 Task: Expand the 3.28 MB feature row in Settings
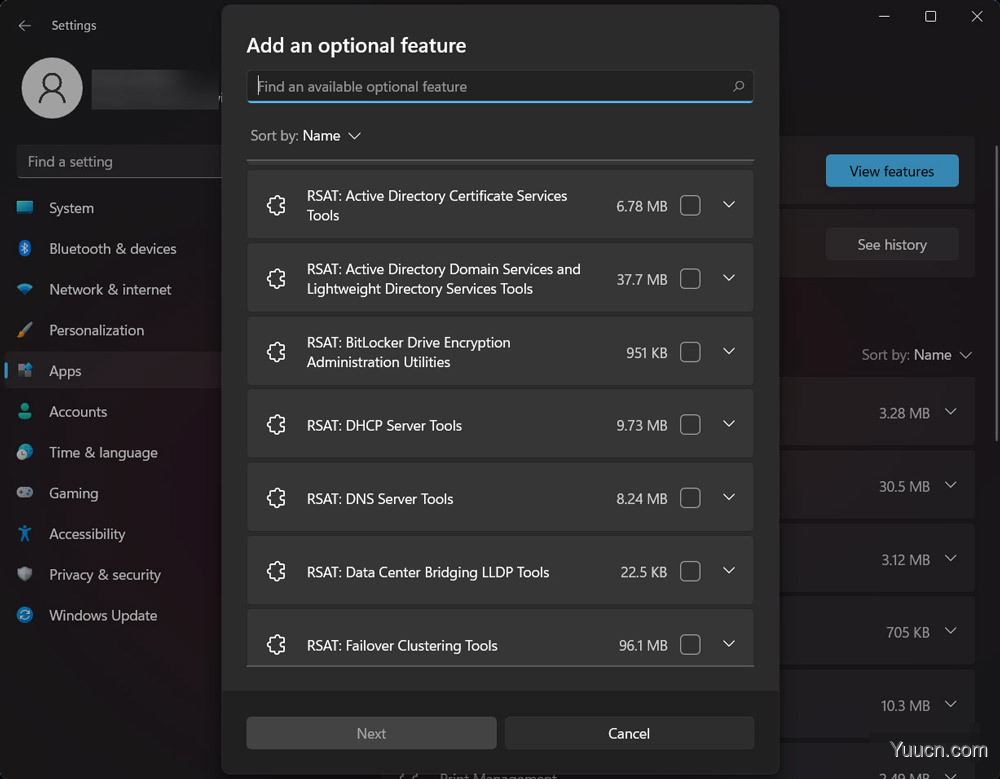click(x=950, y=412)
